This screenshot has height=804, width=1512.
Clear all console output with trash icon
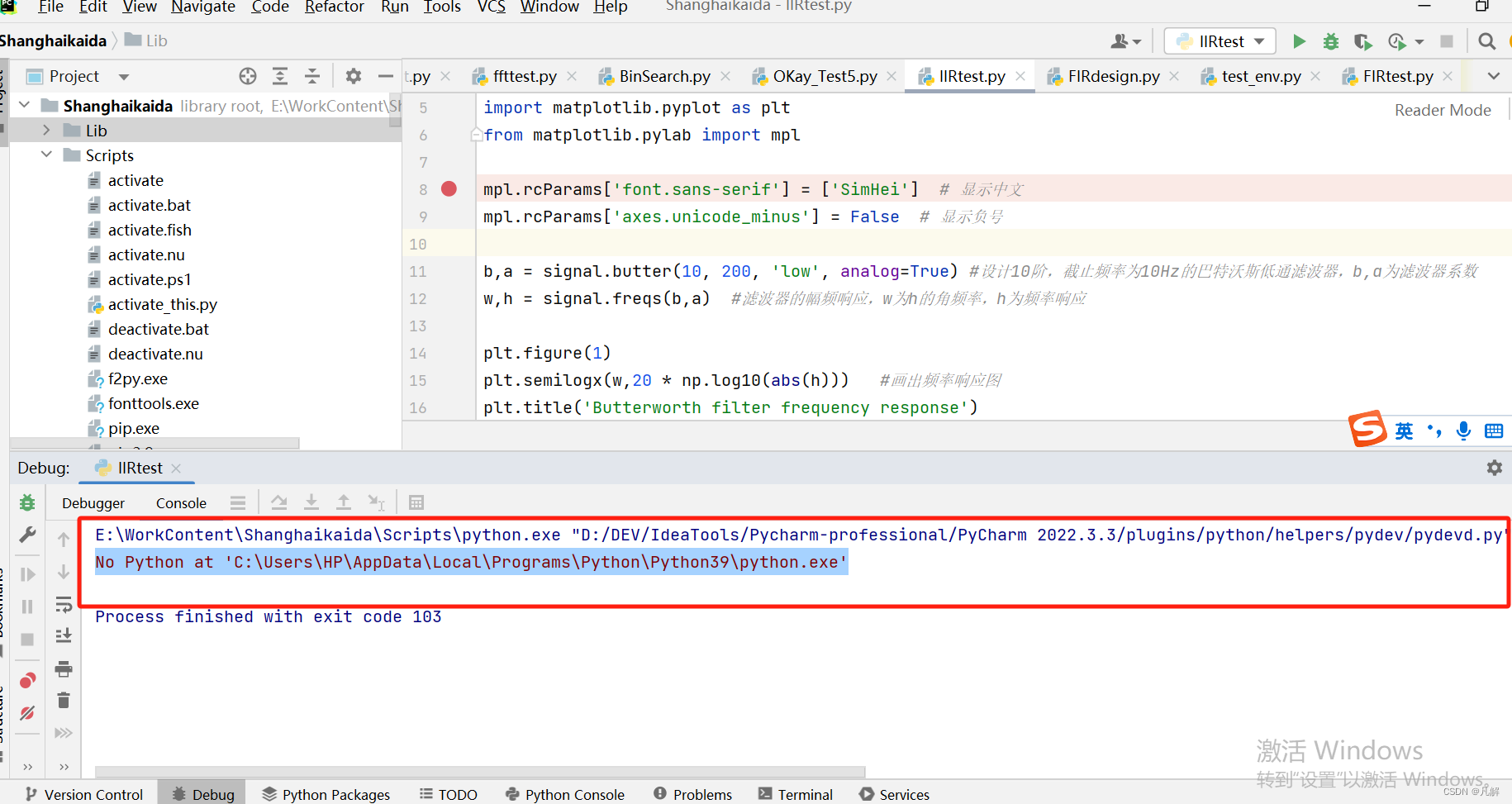pos(64,701)
